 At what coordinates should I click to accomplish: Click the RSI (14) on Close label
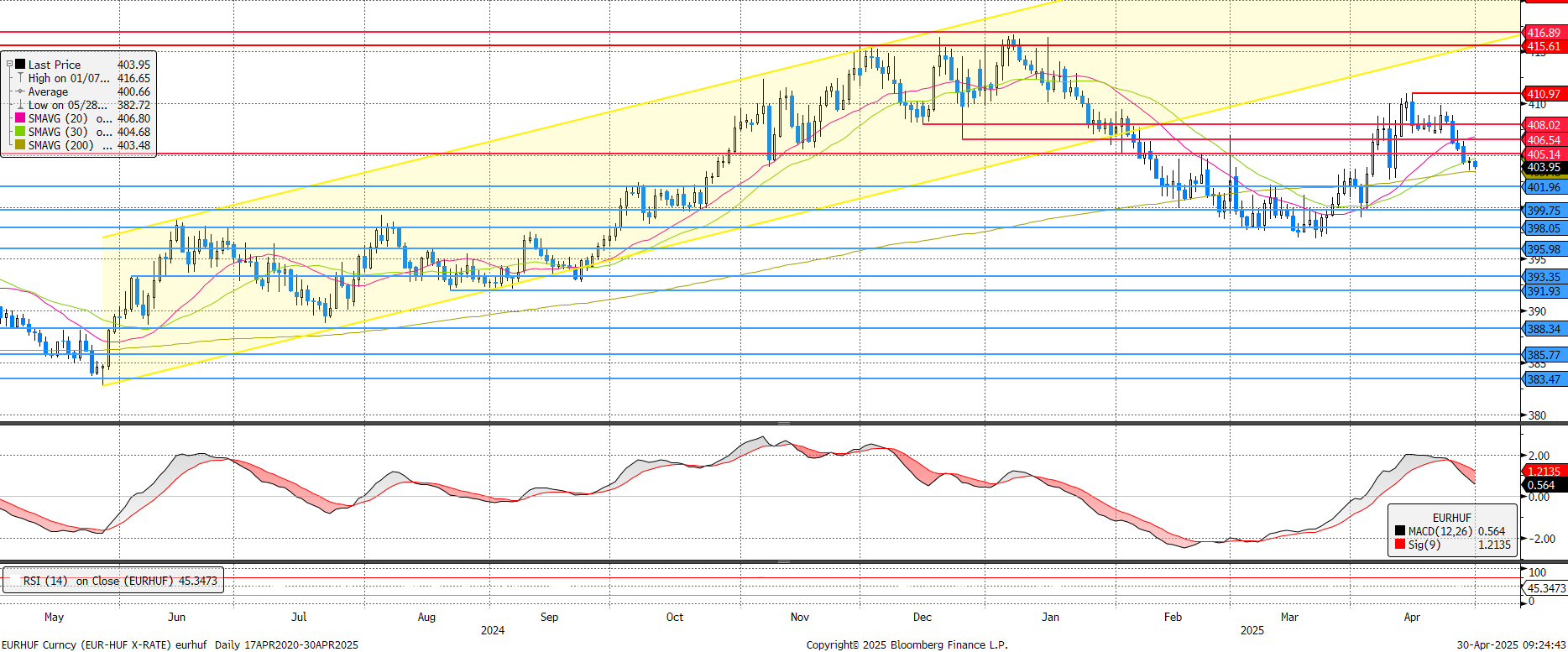pos(119,581)
